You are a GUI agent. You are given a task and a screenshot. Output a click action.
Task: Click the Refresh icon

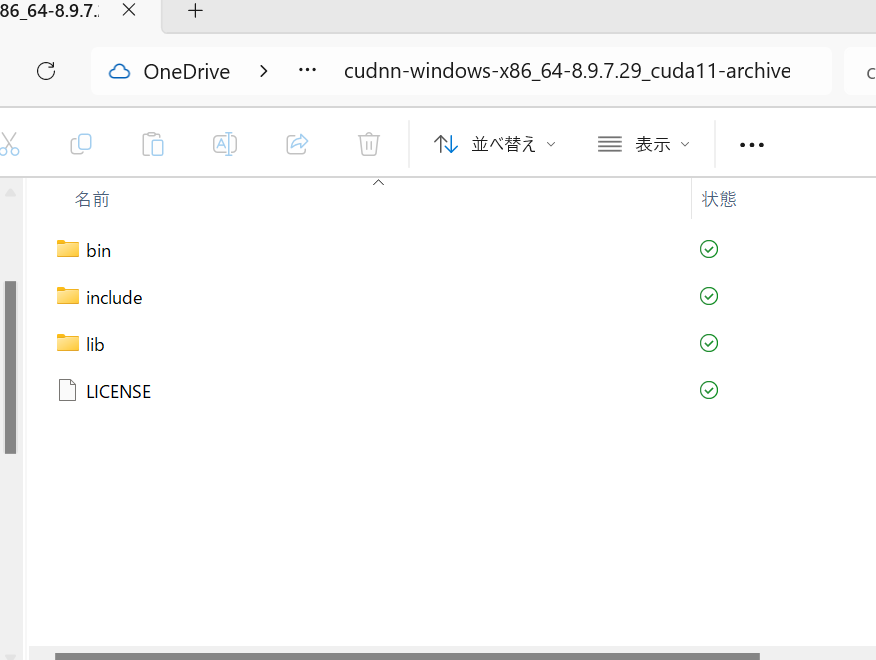point(46,71)
